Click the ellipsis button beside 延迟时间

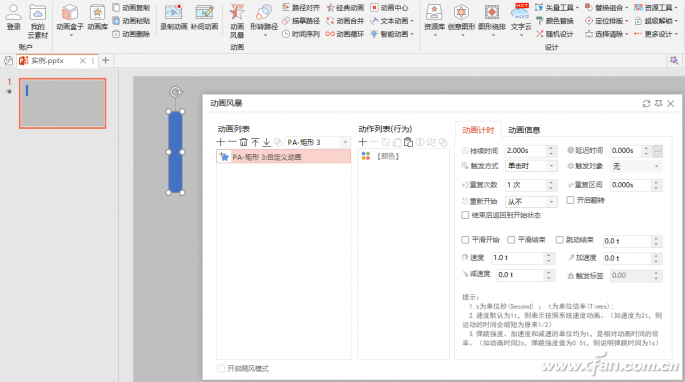[657, 151]
